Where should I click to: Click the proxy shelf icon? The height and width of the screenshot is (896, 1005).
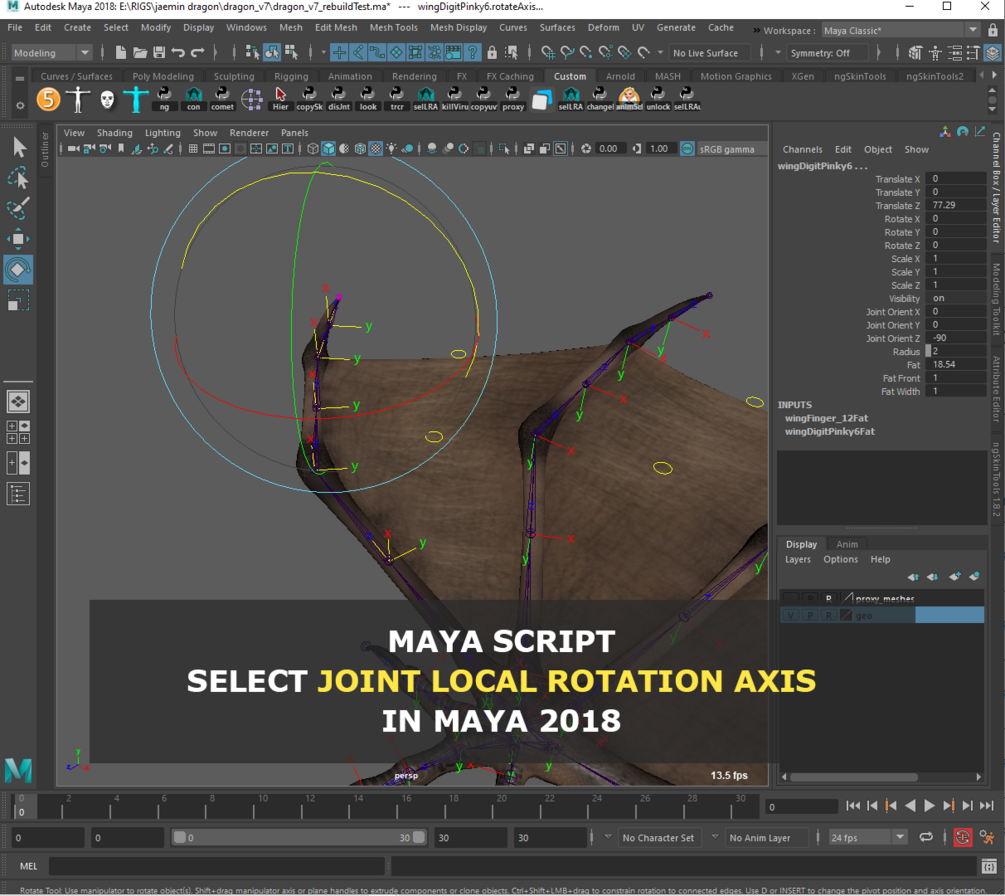513,99
